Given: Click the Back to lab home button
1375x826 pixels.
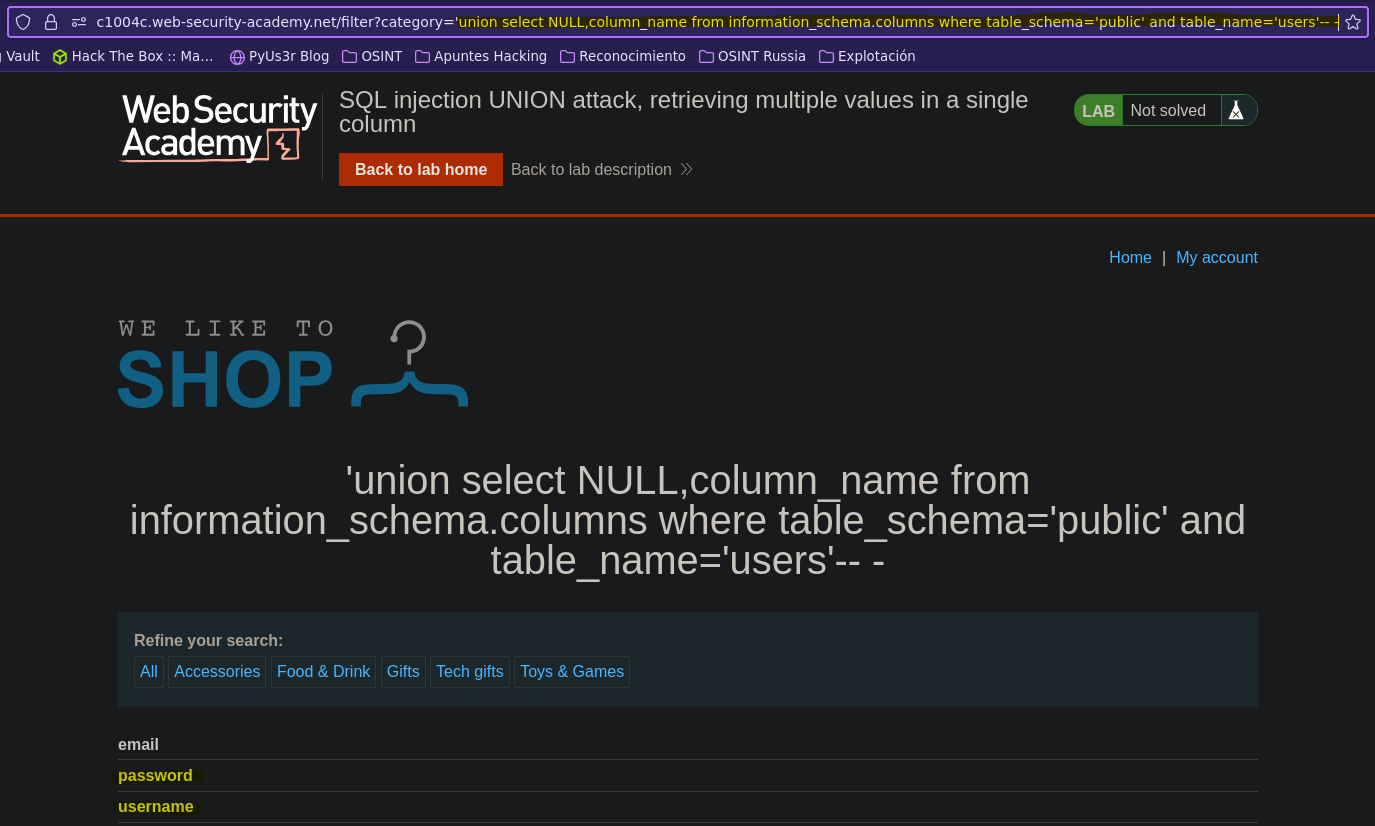Looking at the screenshot, I should [421, 169].
